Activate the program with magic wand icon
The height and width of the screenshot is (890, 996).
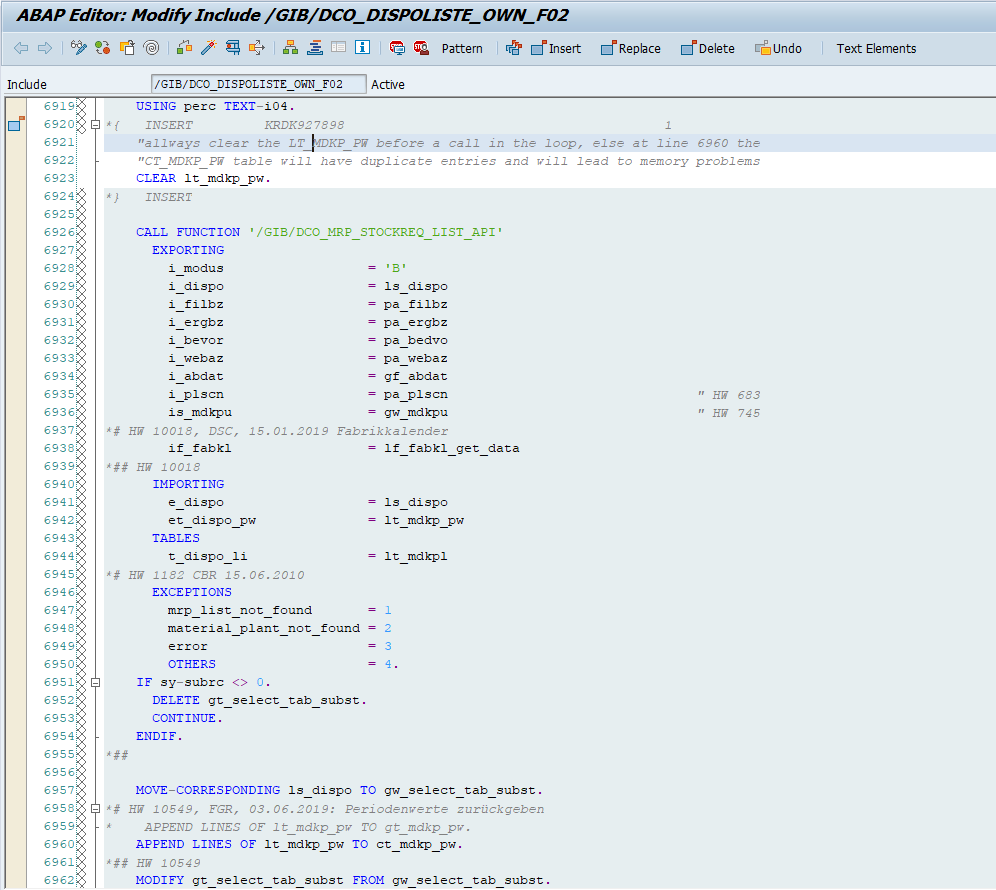tap(208, 48)
